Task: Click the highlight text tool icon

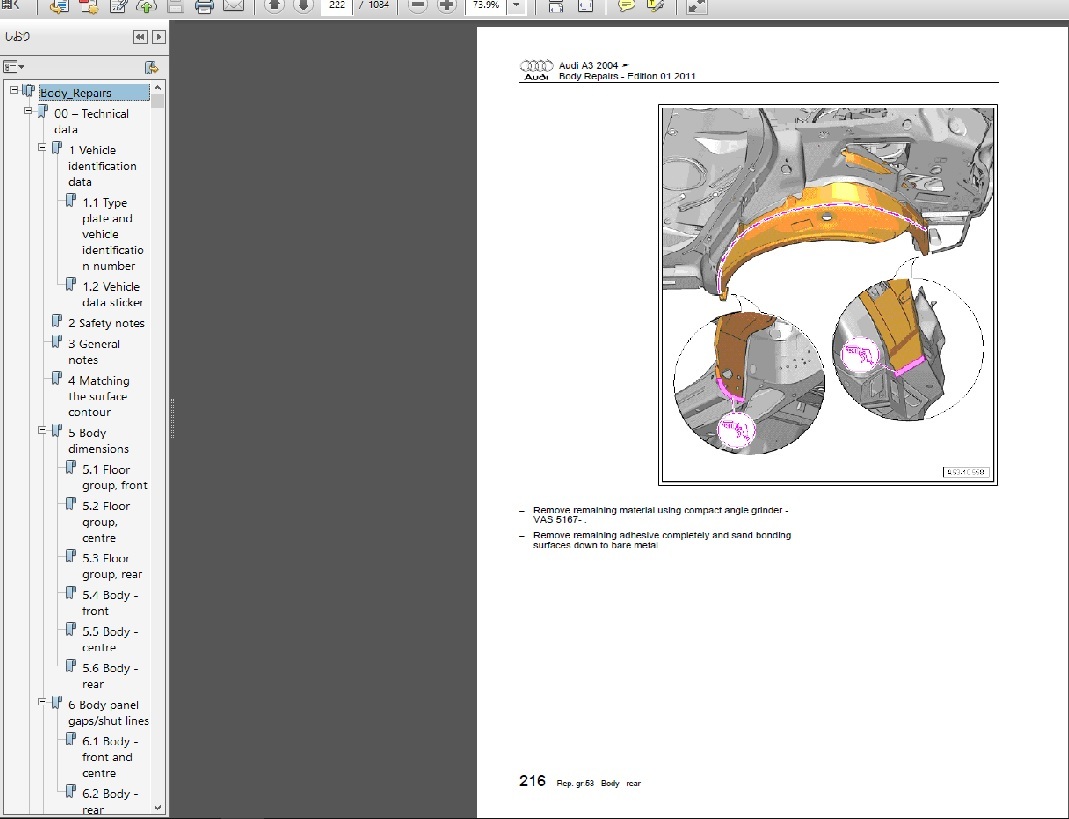Action: (655, 6)
